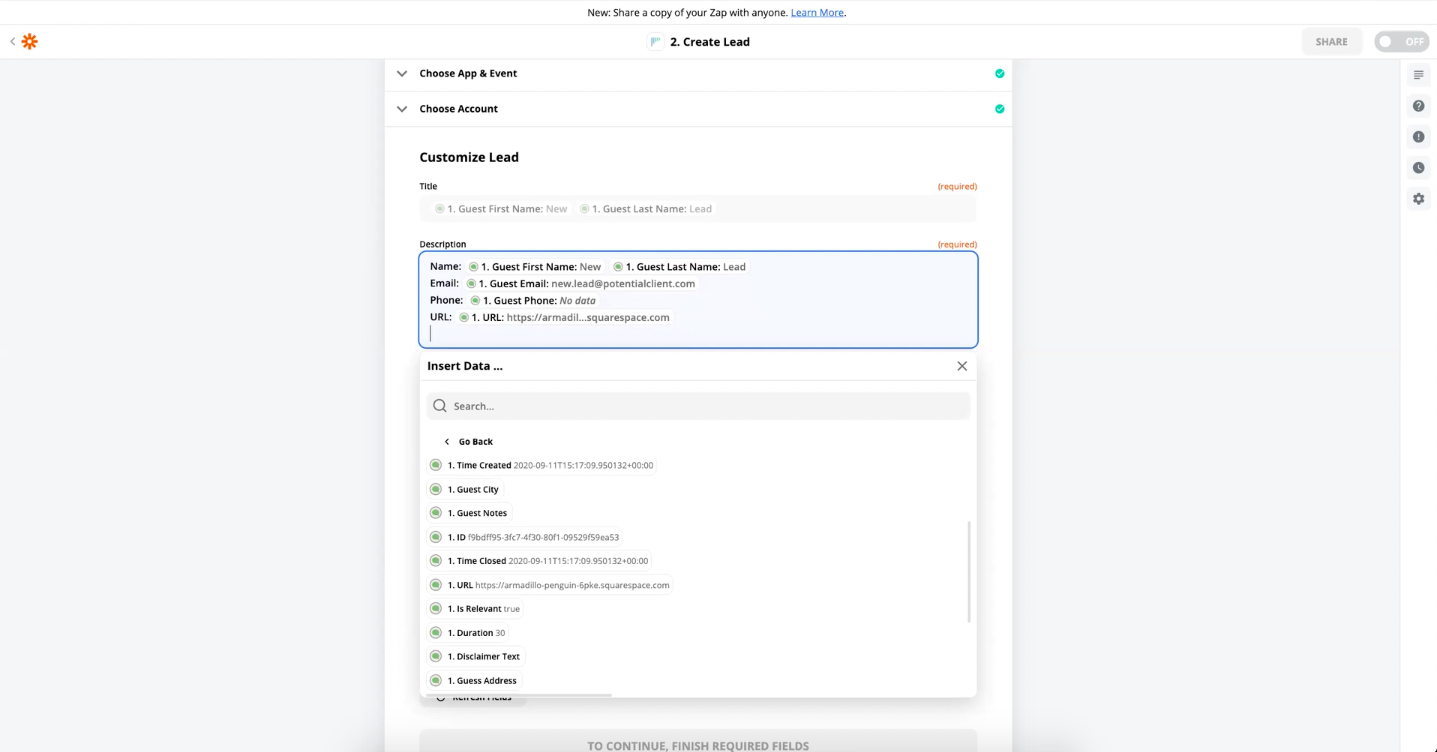Open the history clock icon
The height and width of the screenshot is (752, 1437).
pos(1418,168)
